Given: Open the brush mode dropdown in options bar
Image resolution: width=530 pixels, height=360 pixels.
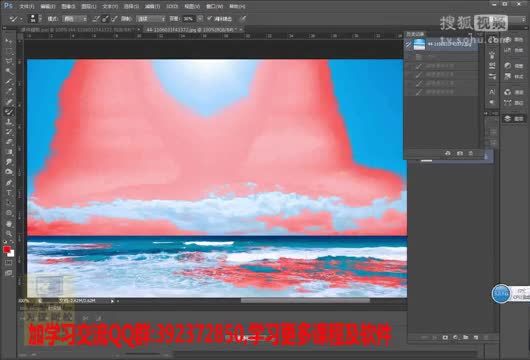Looking at the screenshot, I should 75,19.
